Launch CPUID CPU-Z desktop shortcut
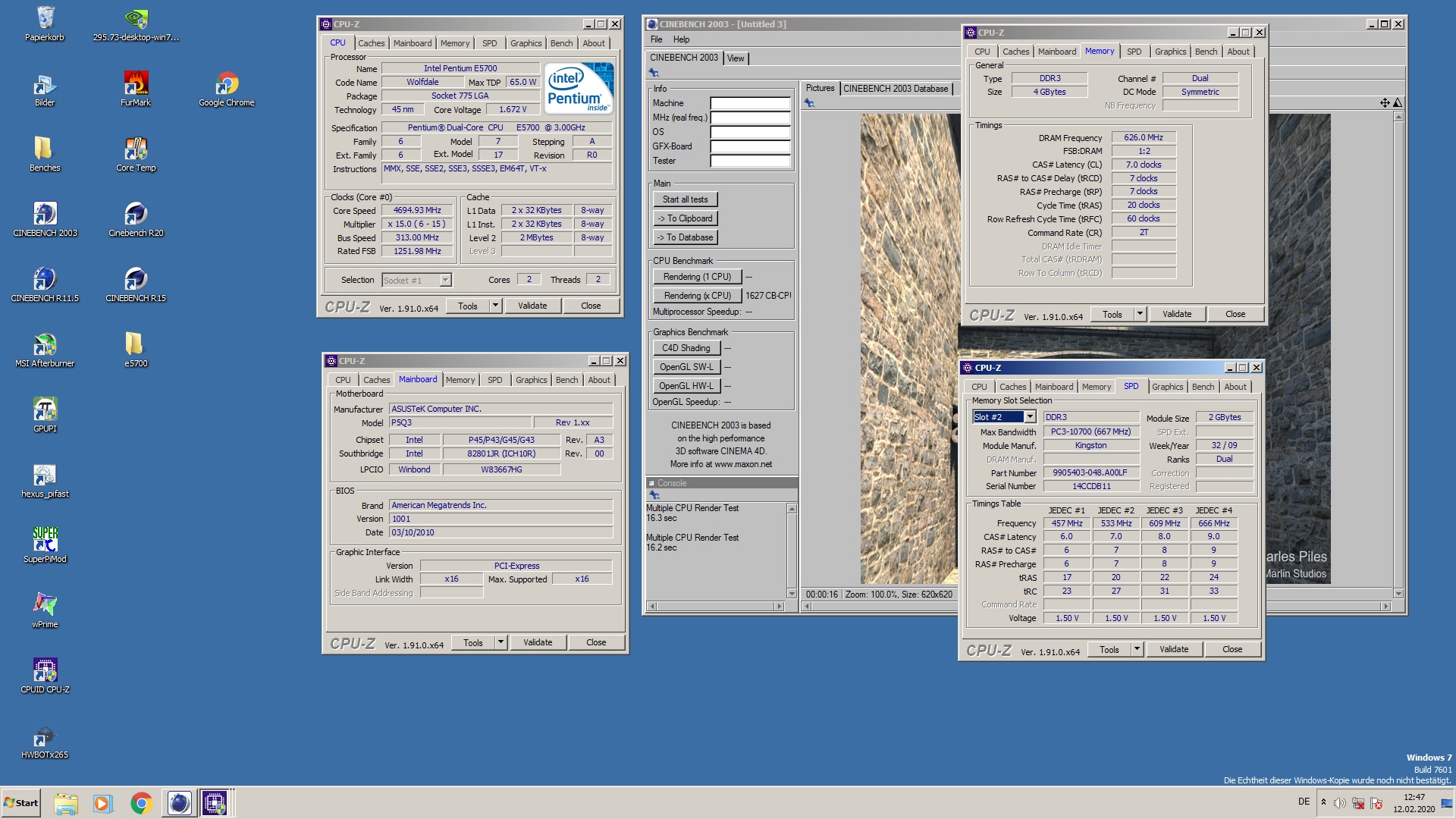Viewport: 1456px width, 819px height. pos(45,676)
